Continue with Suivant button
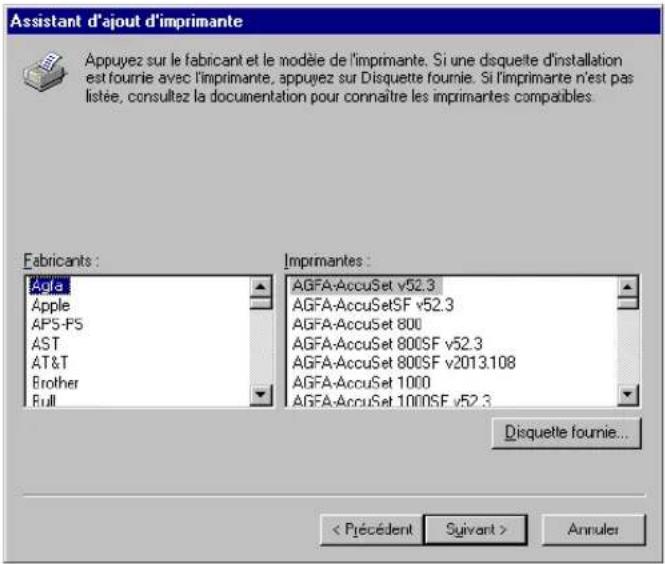Screen dimensions: 665x564 [x=476, y=529]
